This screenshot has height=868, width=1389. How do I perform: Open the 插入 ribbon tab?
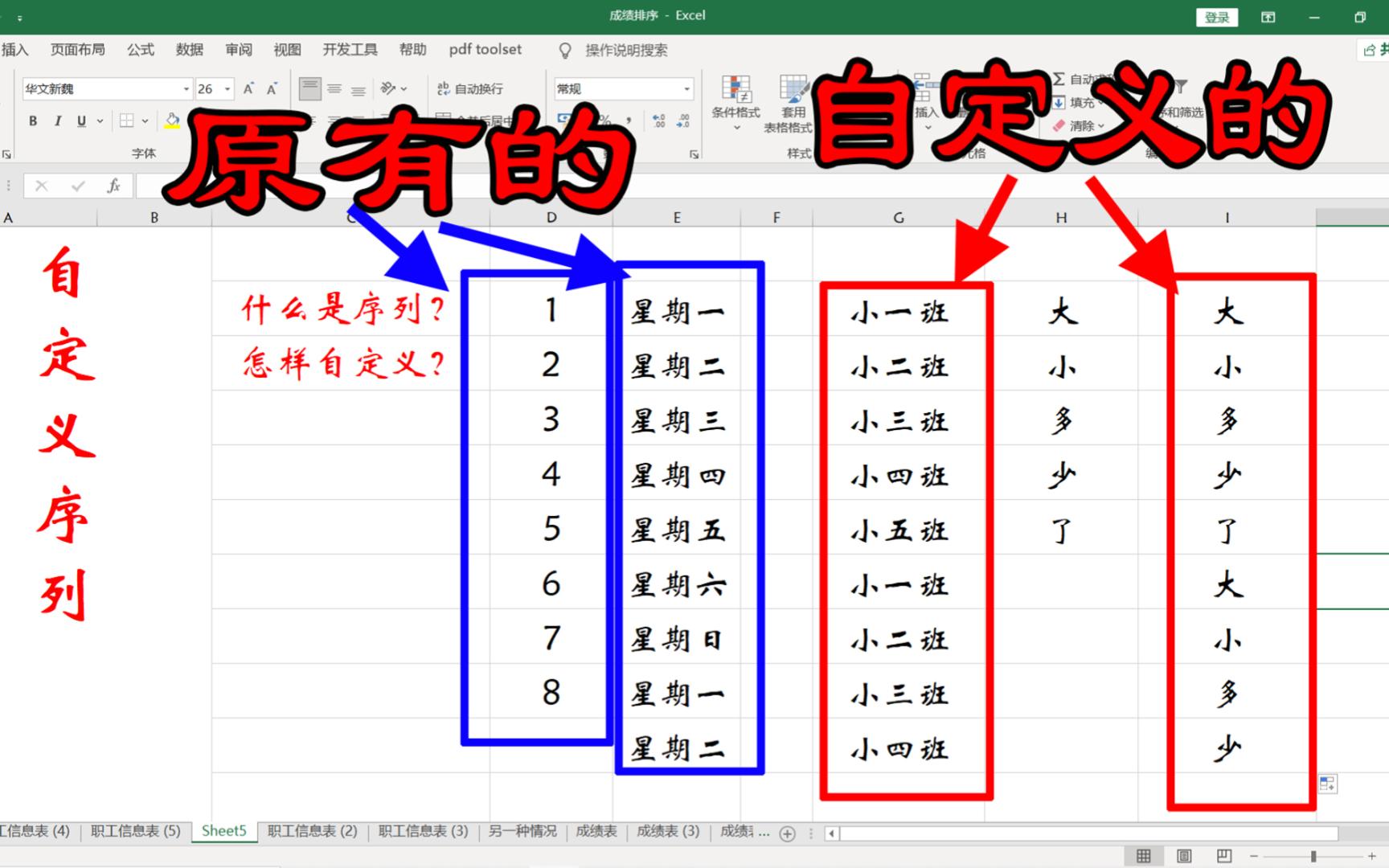click(x=14, y=50)
